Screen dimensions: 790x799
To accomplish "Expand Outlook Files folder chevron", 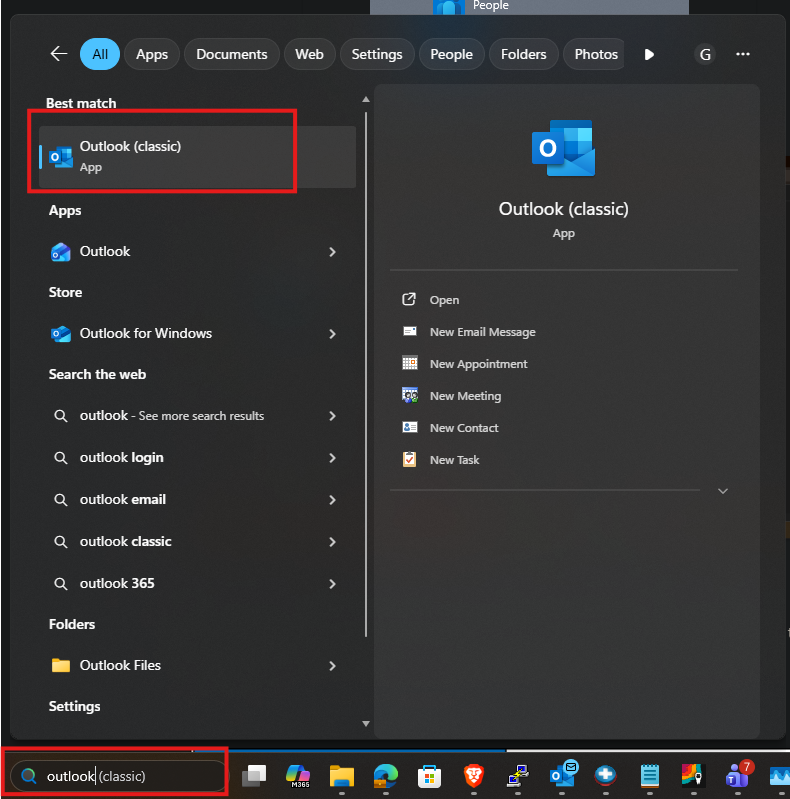I will pyautogui.click(x=332, y=666).
